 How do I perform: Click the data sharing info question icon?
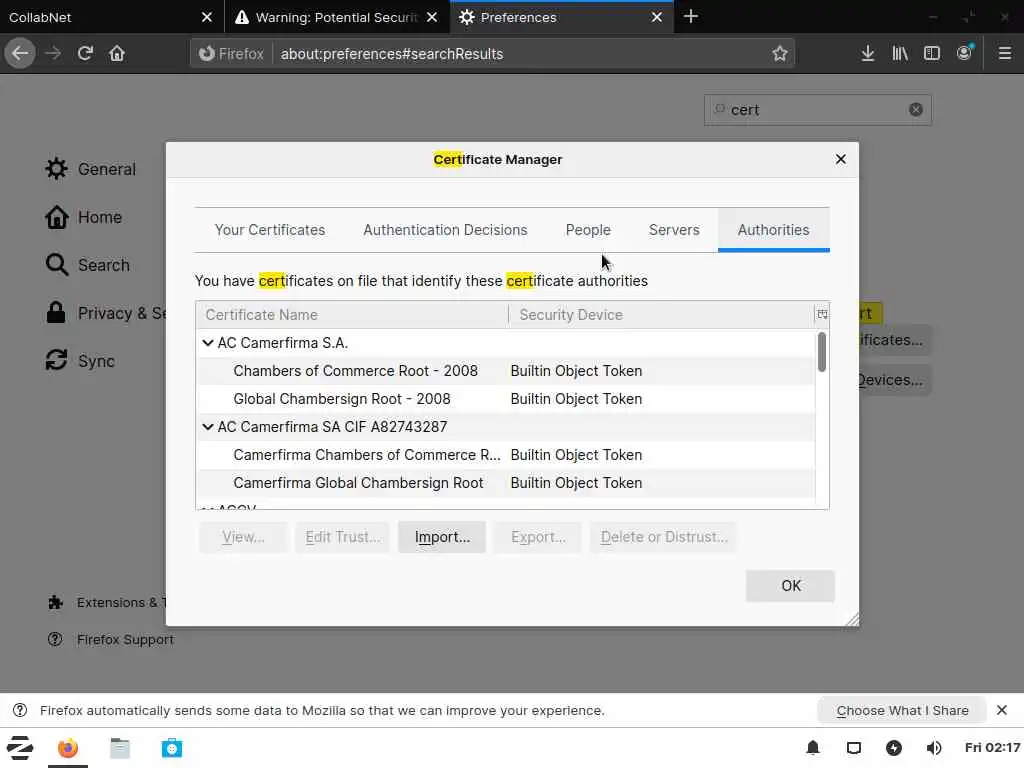click(x=20, y=710)
